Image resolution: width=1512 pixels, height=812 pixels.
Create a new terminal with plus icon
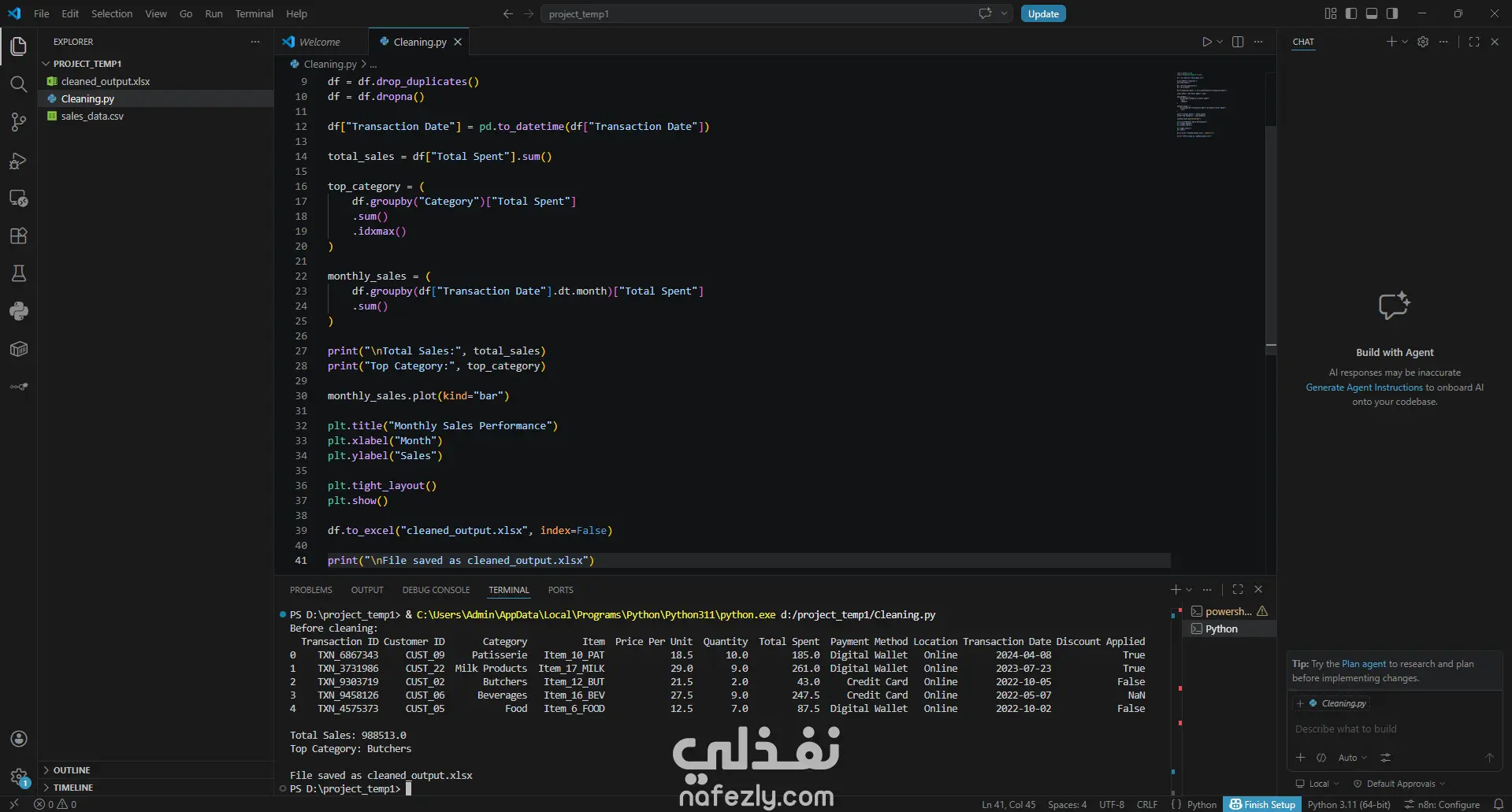point(1176,589)
